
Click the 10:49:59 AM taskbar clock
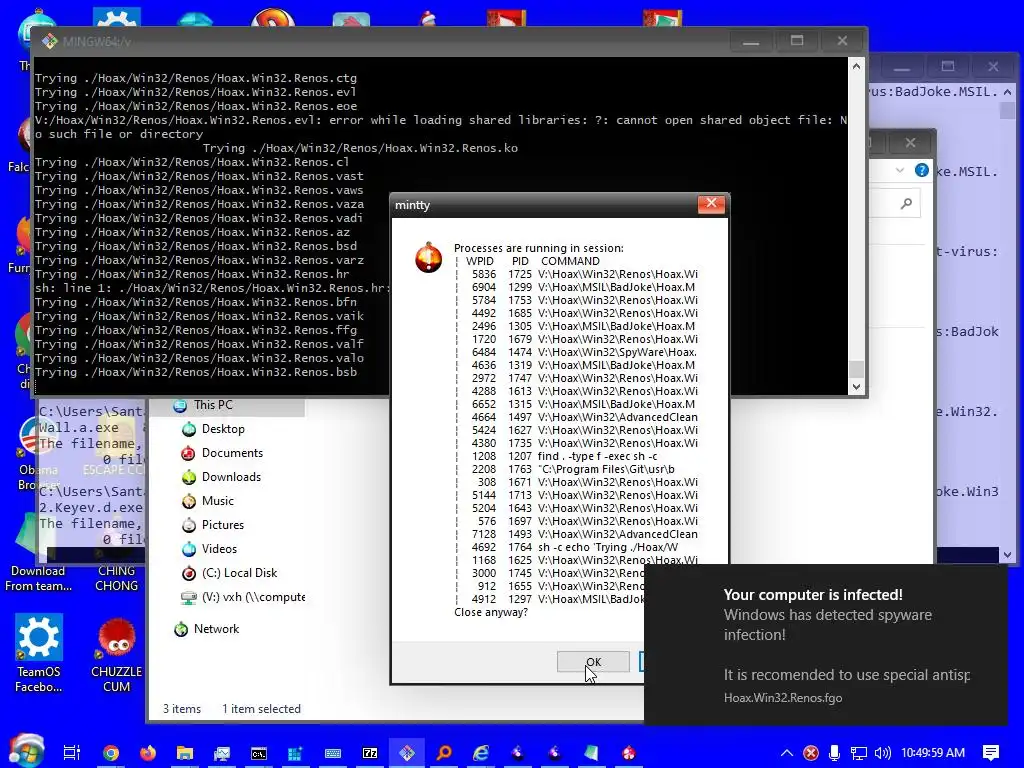933,753
